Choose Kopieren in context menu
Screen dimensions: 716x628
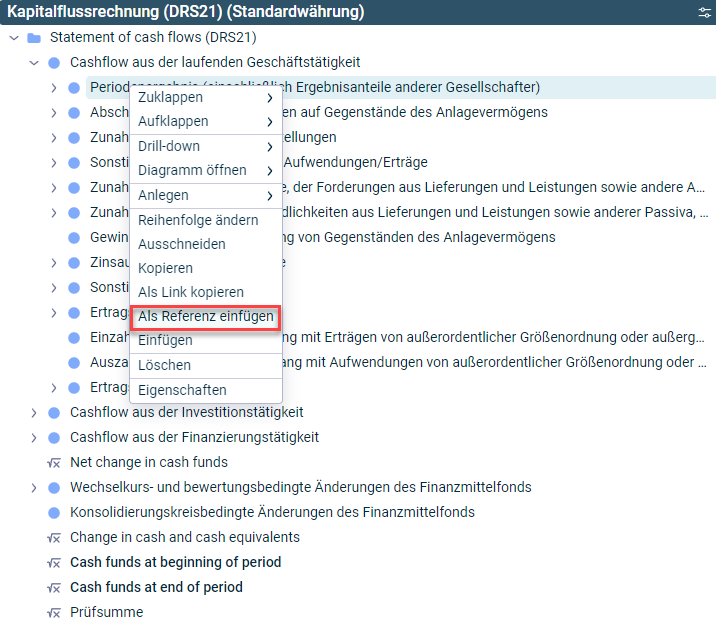(206, 268)
